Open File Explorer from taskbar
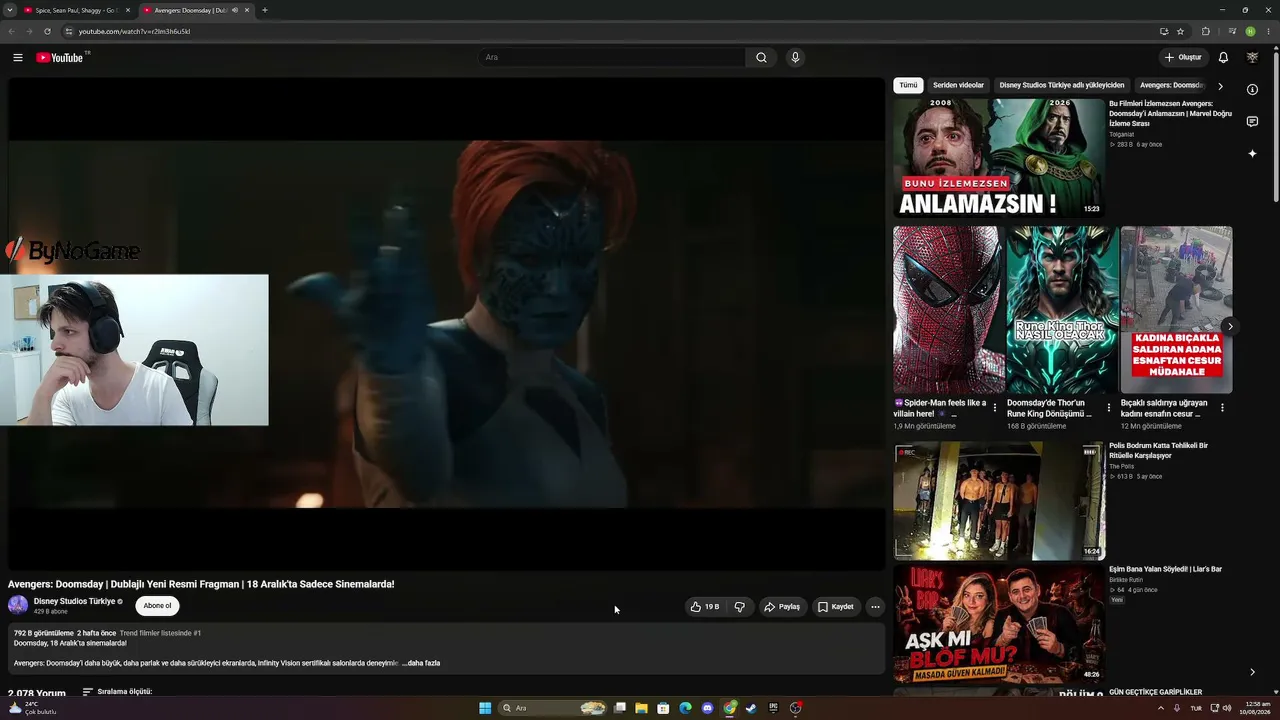Image resolution: width=1280 pixels, height=720 pixels. coord(641,708)
